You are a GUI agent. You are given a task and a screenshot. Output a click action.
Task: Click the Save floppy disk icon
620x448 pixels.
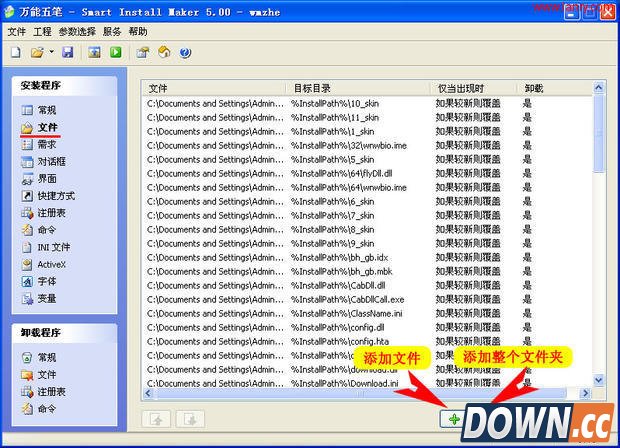(x=68, y=52)
